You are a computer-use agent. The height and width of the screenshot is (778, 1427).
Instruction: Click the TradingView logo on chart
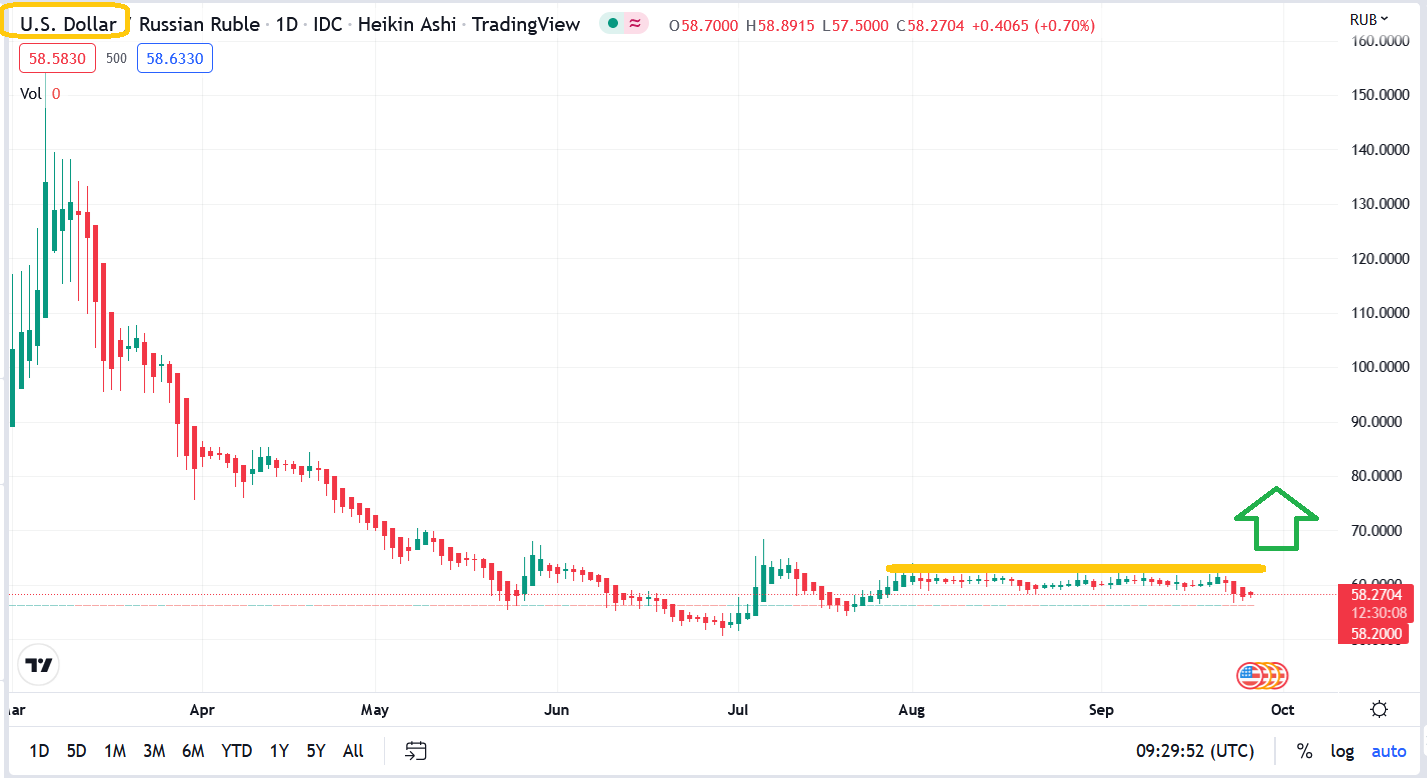tap(39, 665)
